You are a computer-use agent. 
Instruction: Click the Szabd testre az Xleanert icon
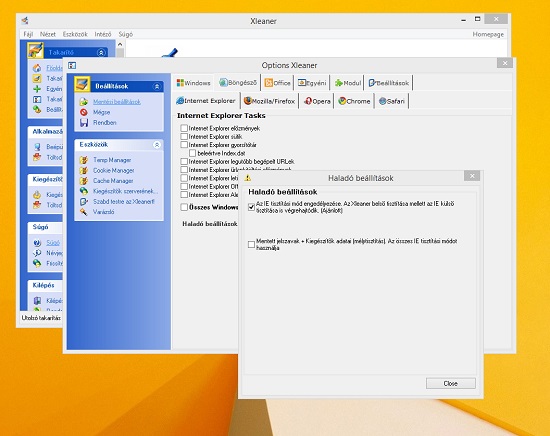[83, 202]
